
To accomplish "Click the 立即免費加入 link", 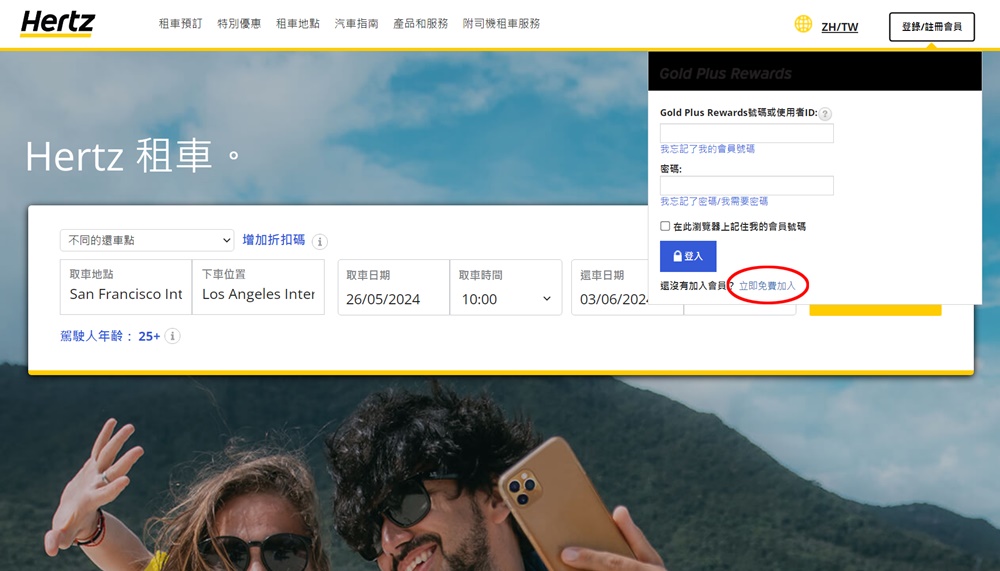I will tap(767, 286).
